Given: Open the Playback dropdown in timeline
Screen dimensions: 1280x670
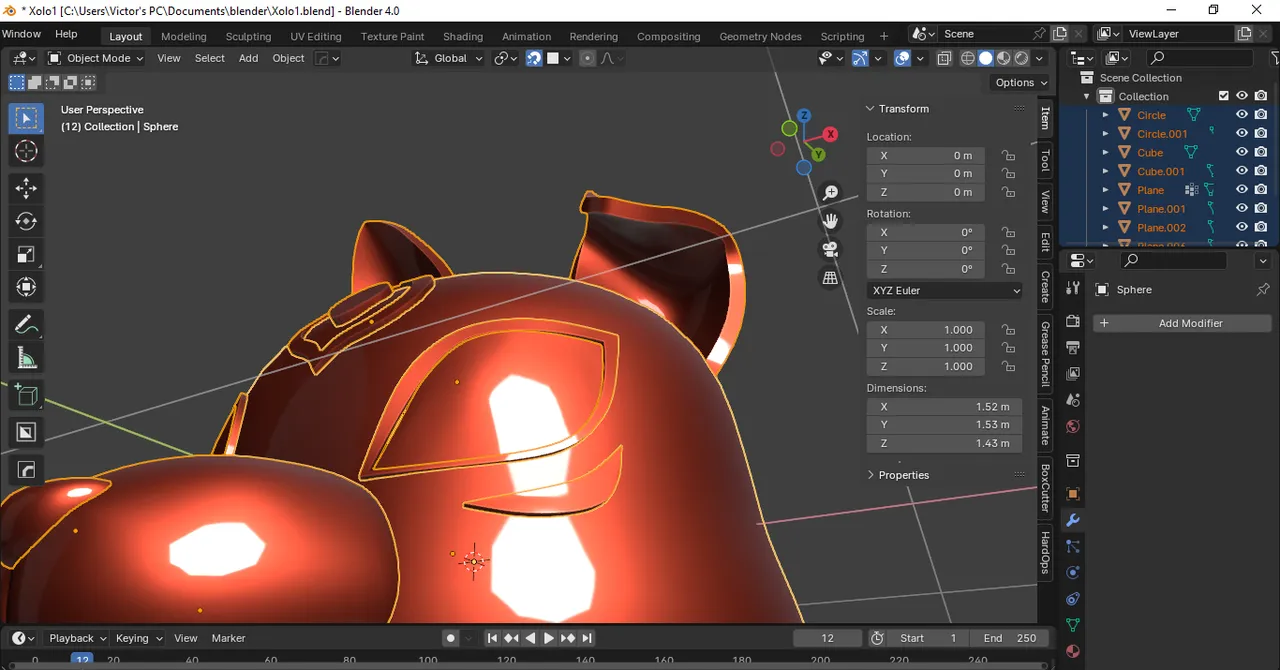Looking at the screenshot, I should (77, 638).
